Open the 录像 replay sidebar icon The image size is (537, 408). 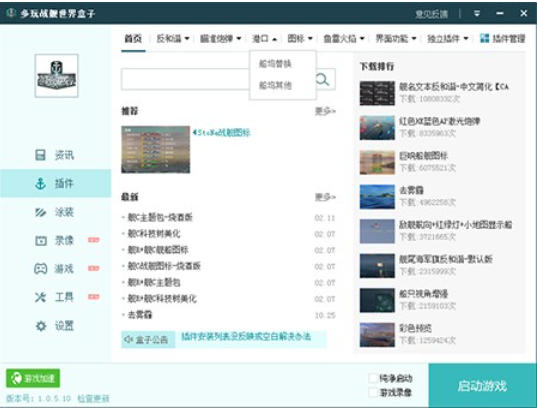pyautogui.click(x=41, y=240)
